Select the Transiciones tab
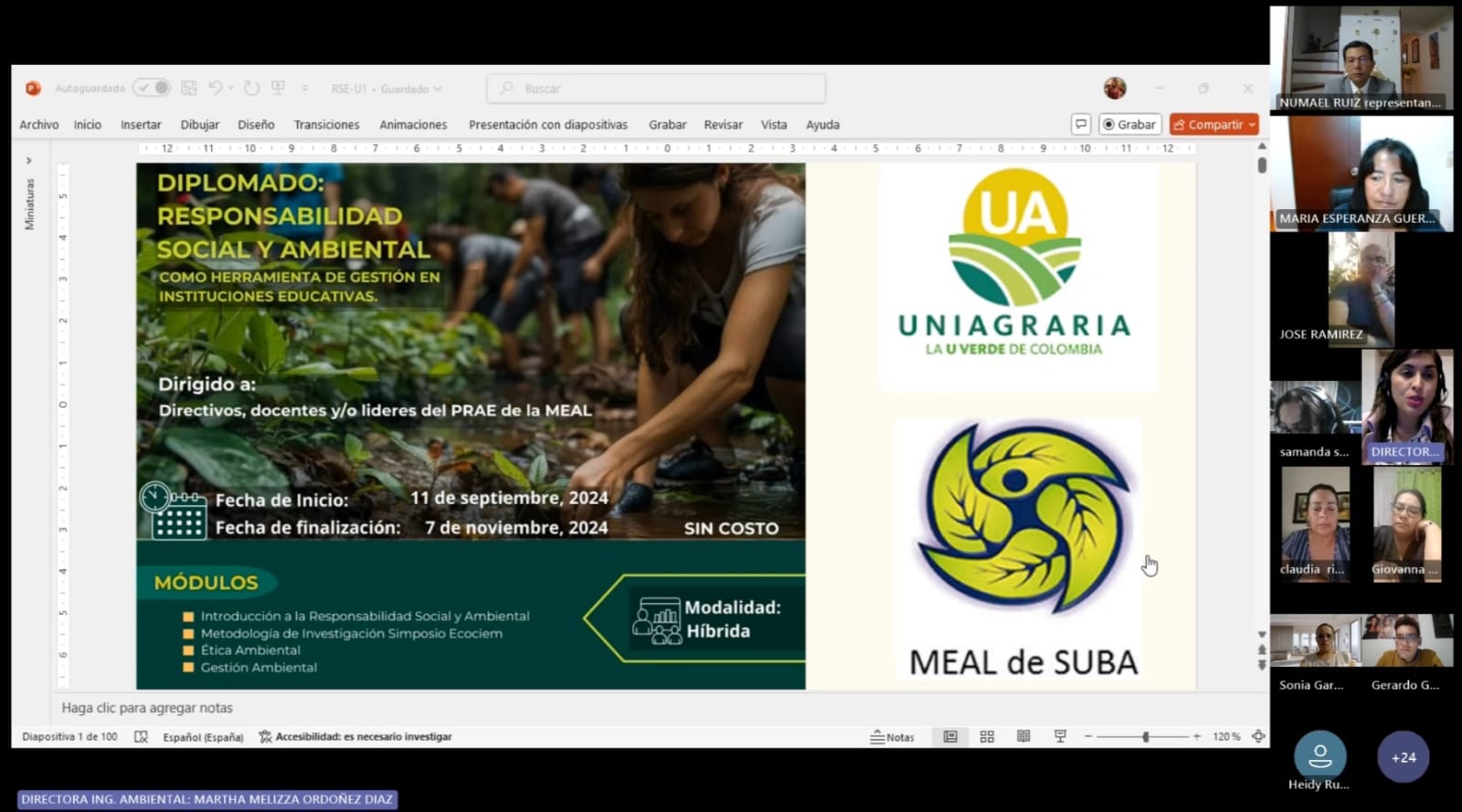Image resolution: width=1462 pixels, height=812 pixels. [326, 125]
